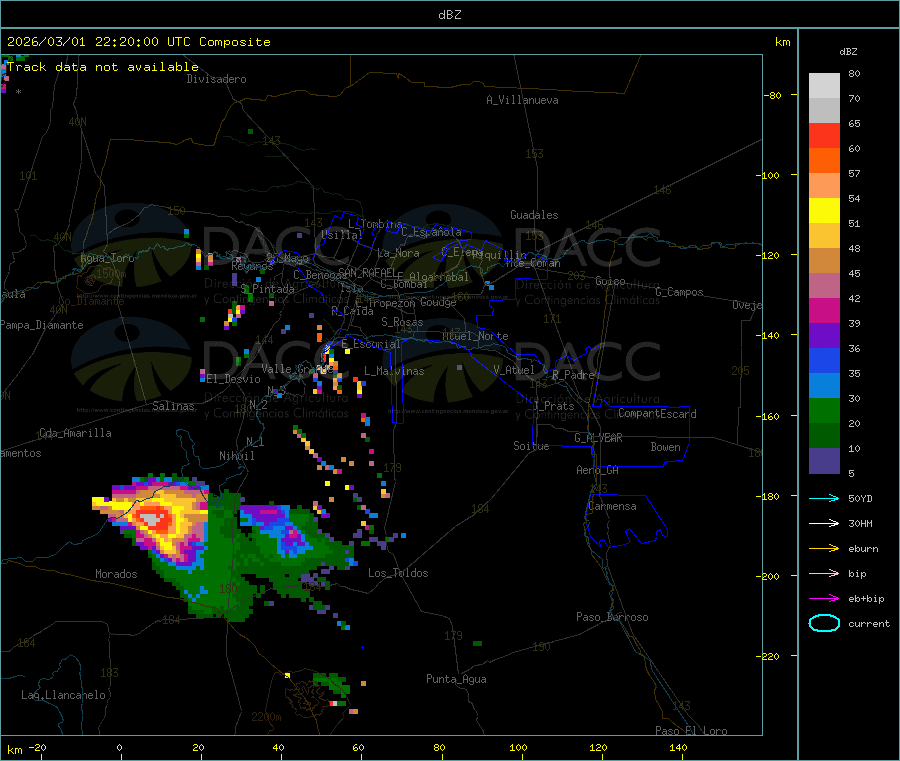
Task: Select the brown 45-48 dBZ swatch
Action: tap(824, 261)
